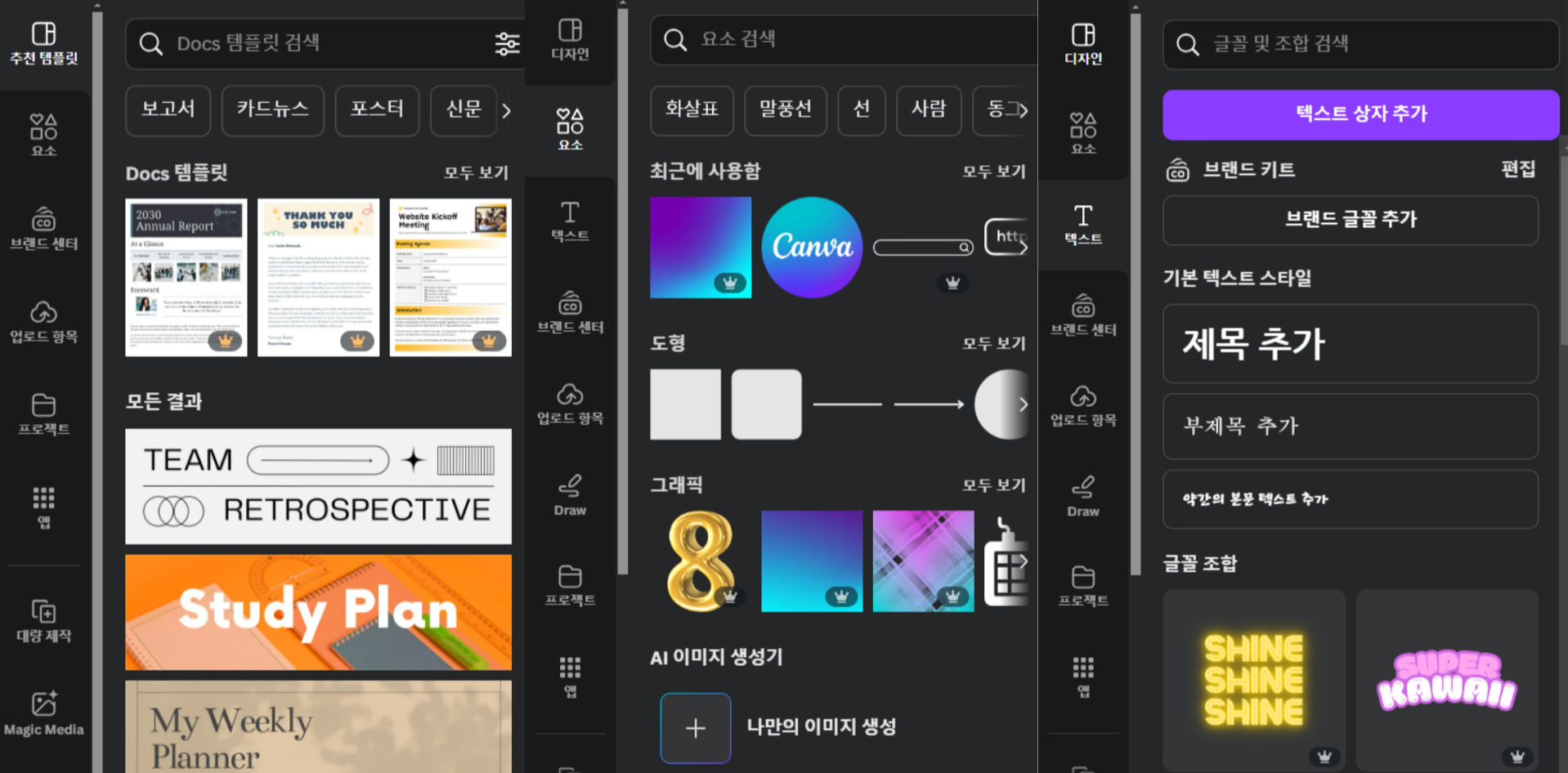Expand more template filter chips with the chevron
The image size is (1568, 773).
[x=508, y=110]
